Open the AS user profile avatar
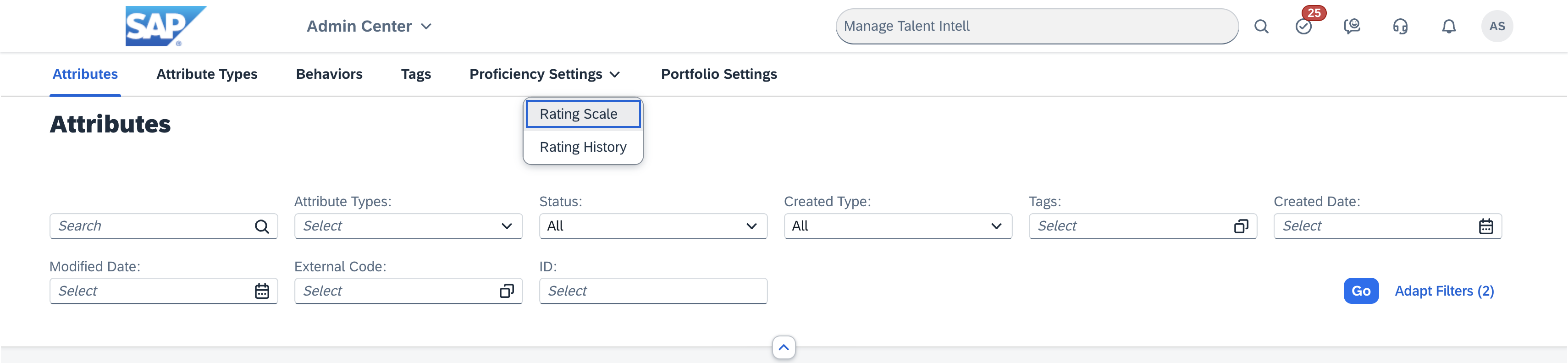 click(1497, 26)
